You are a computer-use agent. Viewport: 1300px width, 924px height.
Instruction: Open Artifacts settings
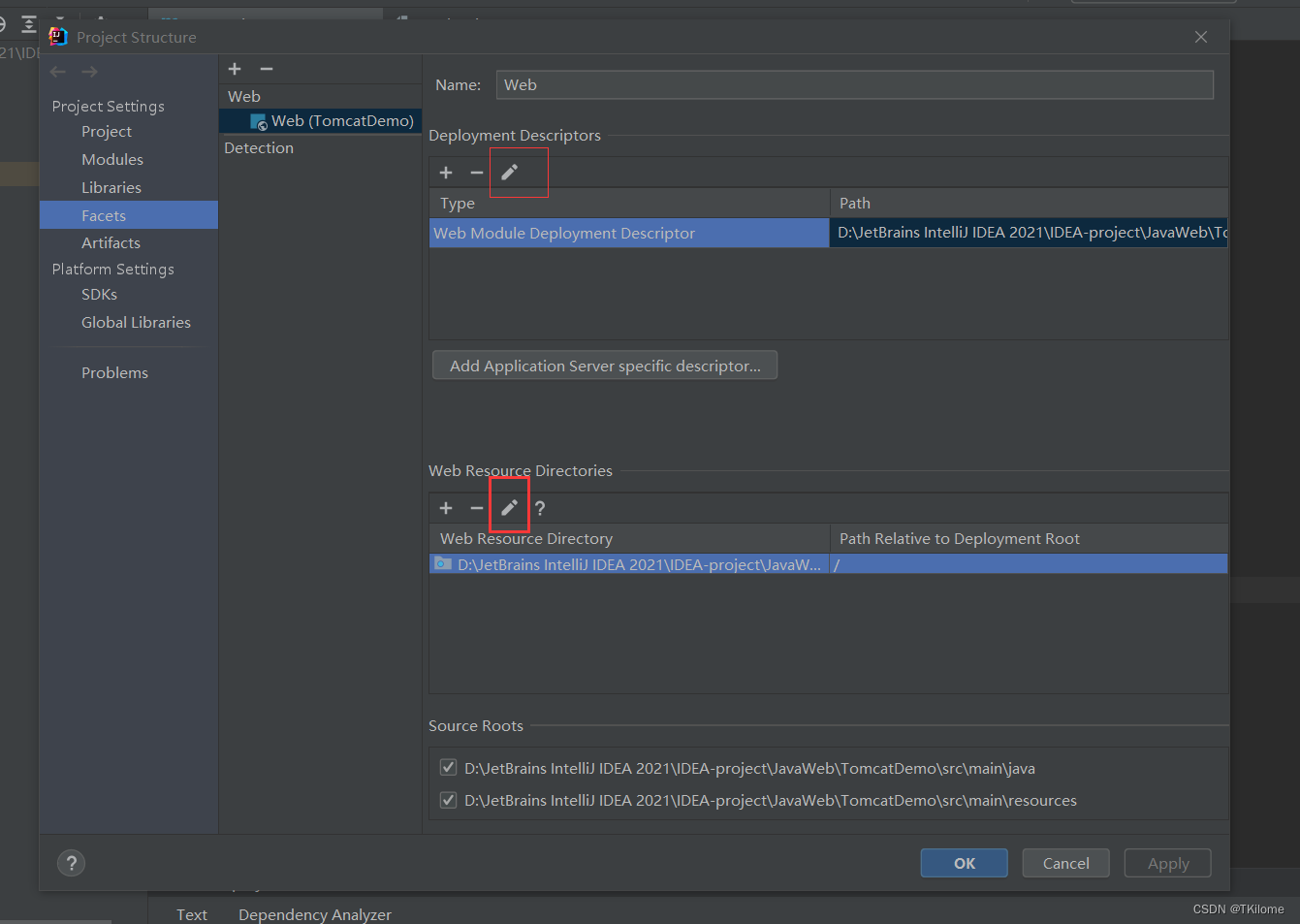[111, 242]
